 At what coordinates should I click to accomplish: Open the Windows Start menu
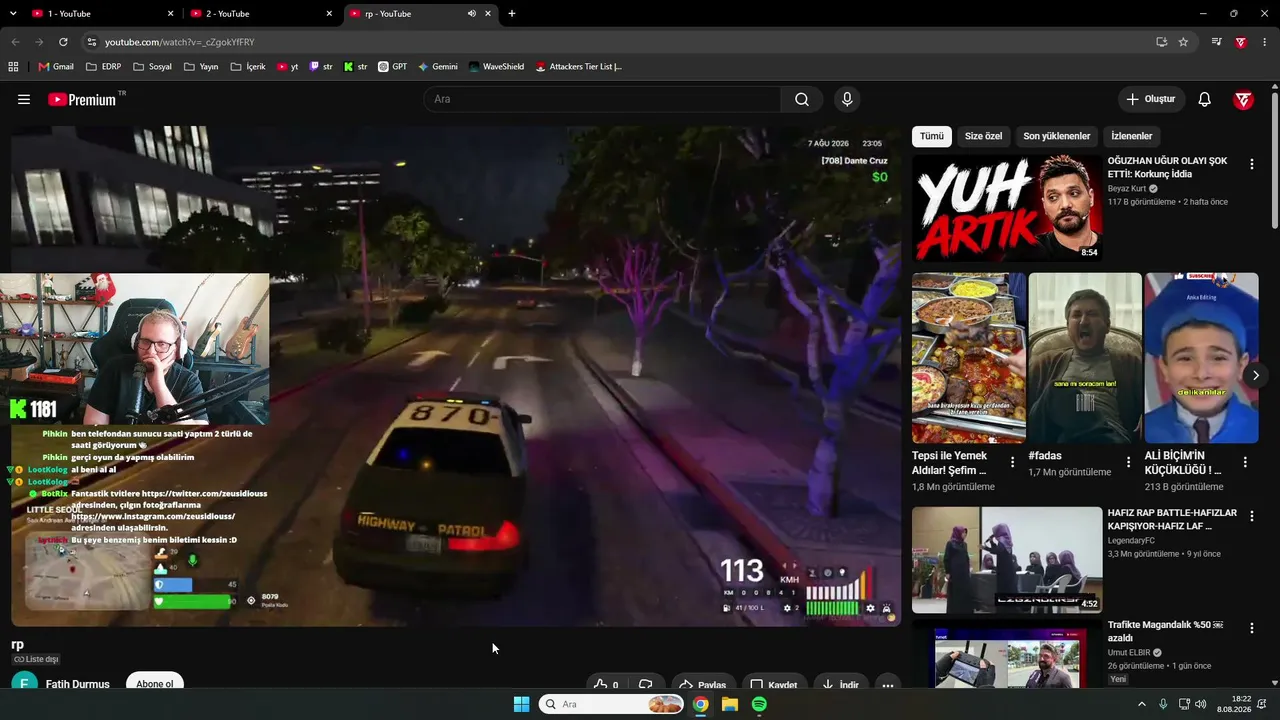(x=521, y=704)
